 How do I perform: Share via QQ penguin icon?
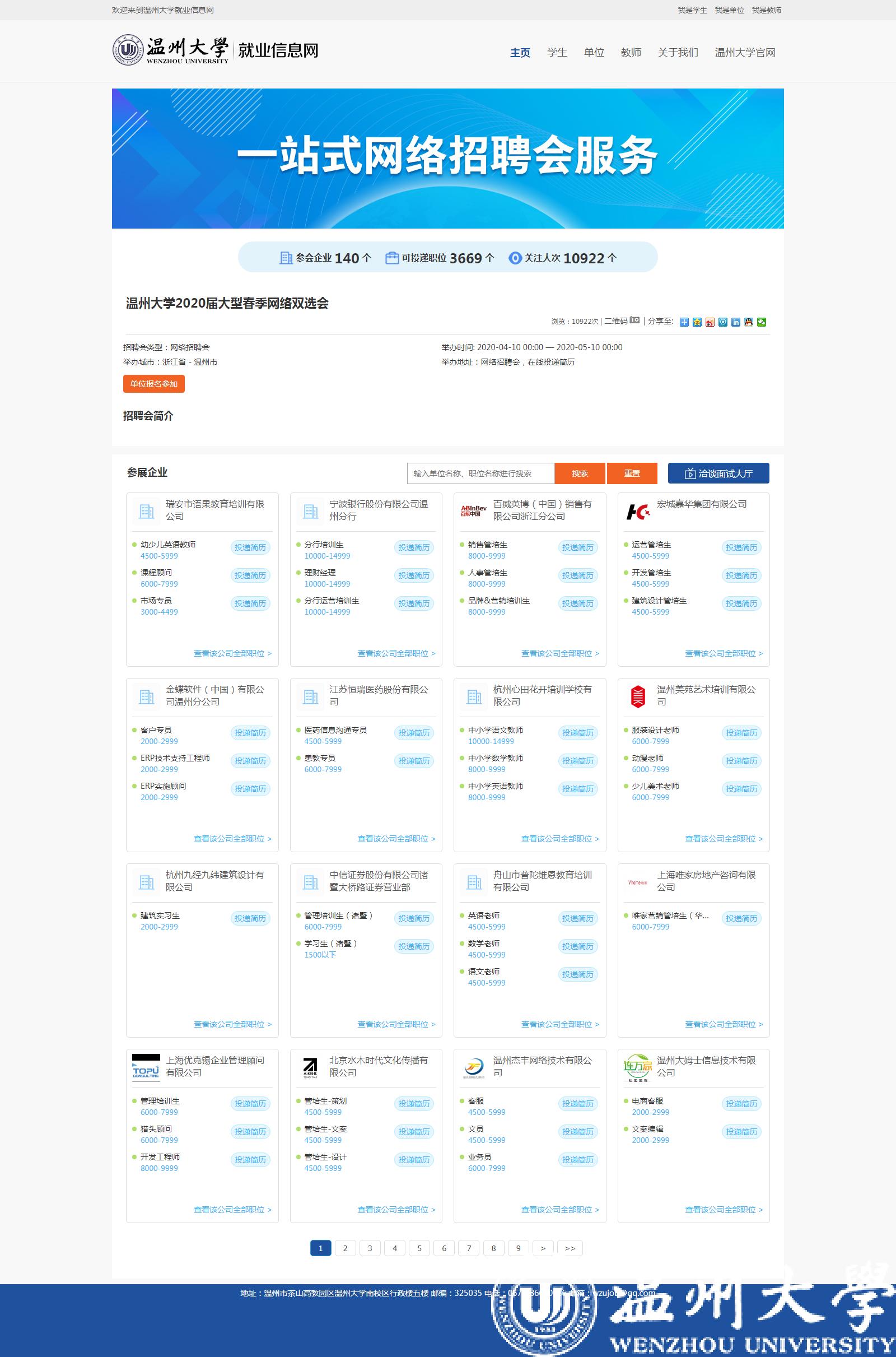tap(749, 322)
